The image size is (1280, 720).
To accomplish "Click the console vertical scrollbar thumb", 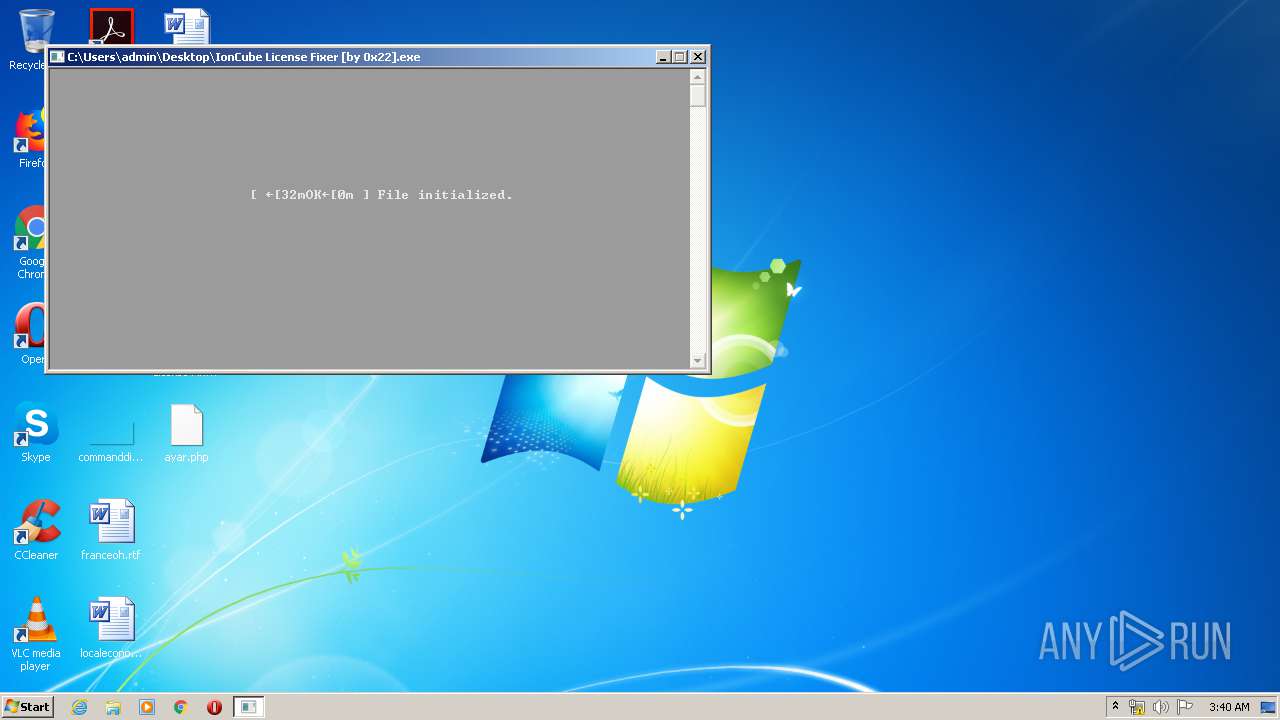I will (x=698, y=96).
